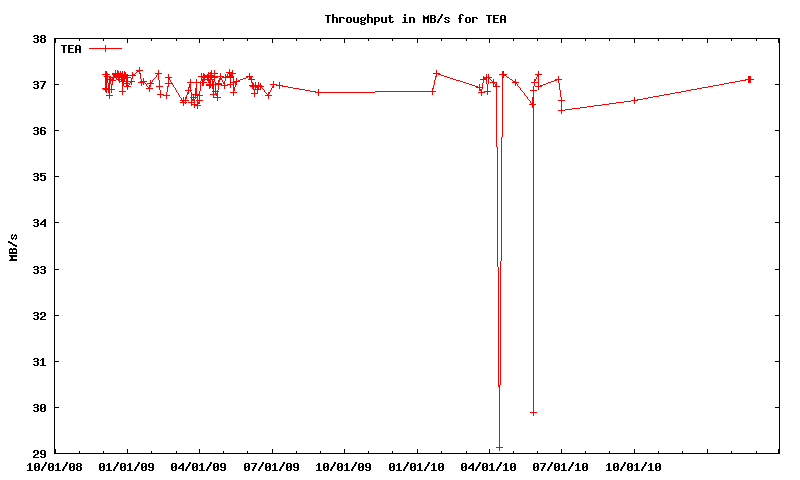
Task: Click the final data point at far right
Action: pyautogui.click(x=749, y=79)
